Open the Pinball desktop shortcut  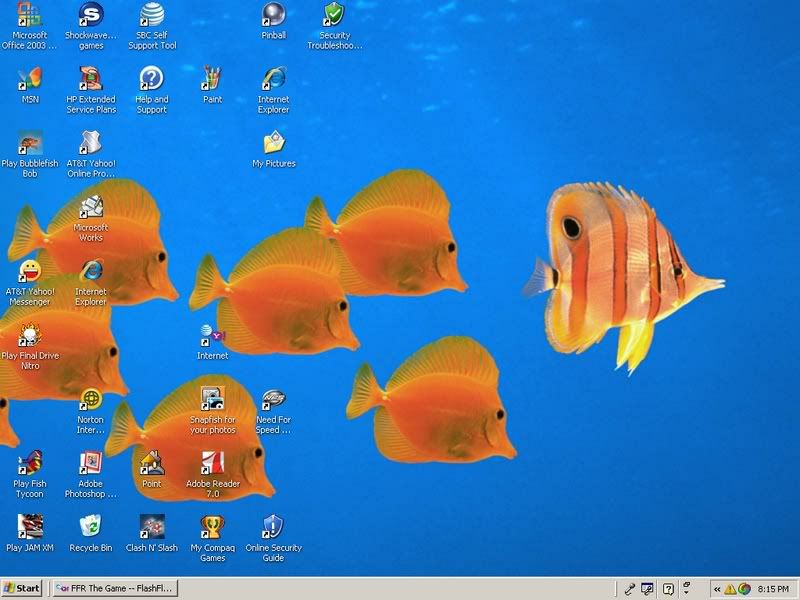(273, 15)
